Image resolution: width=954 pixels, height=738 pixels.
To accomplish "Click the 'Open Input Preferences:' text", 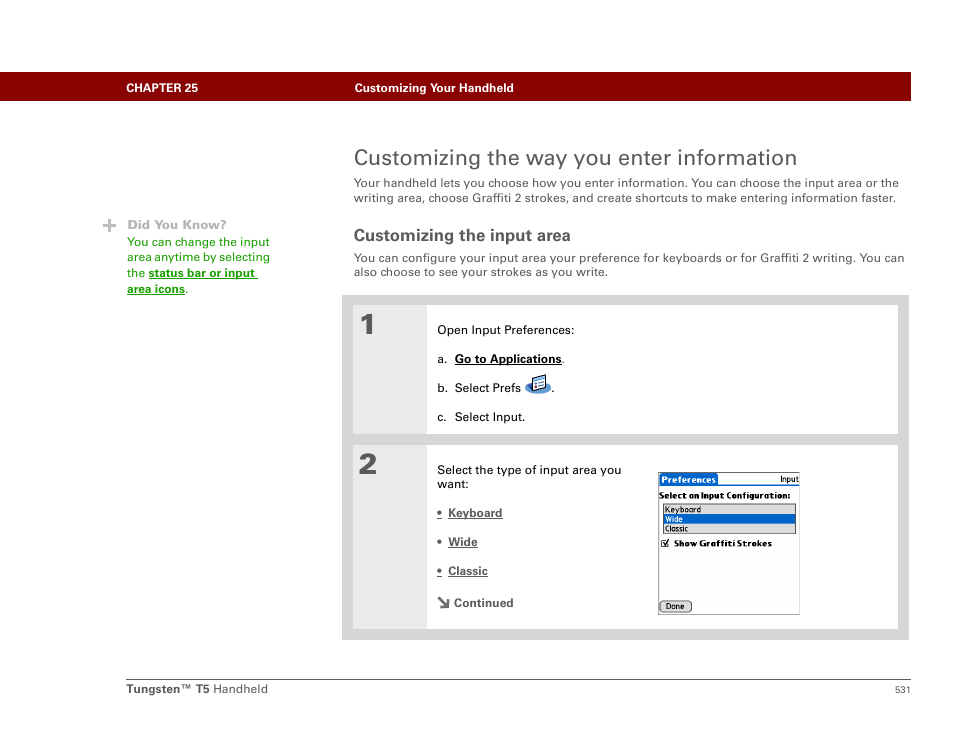I will [x=506, y=330].
